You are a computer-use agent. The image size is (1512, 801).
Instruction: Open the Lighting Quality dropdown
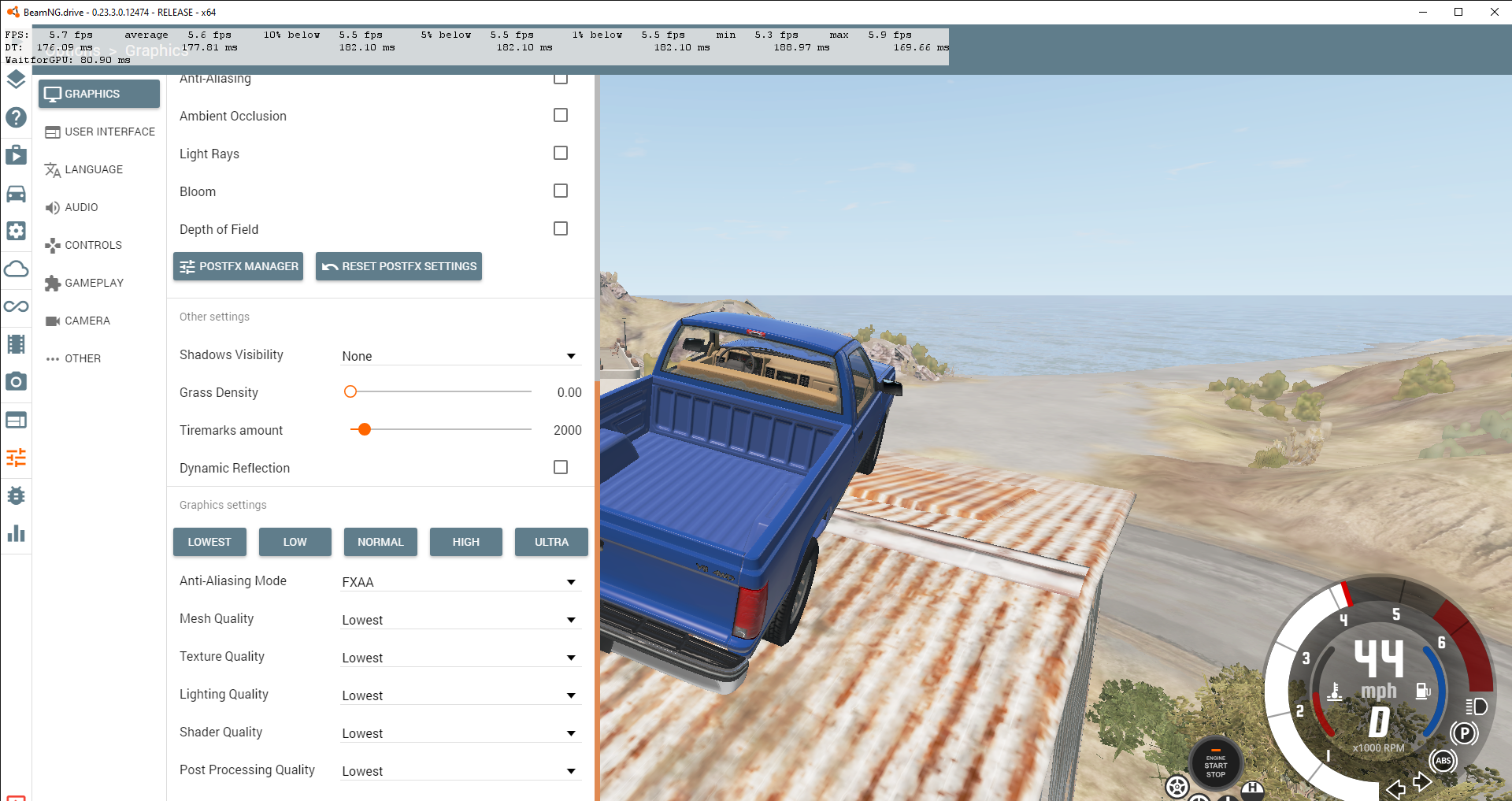pos(461,695)
